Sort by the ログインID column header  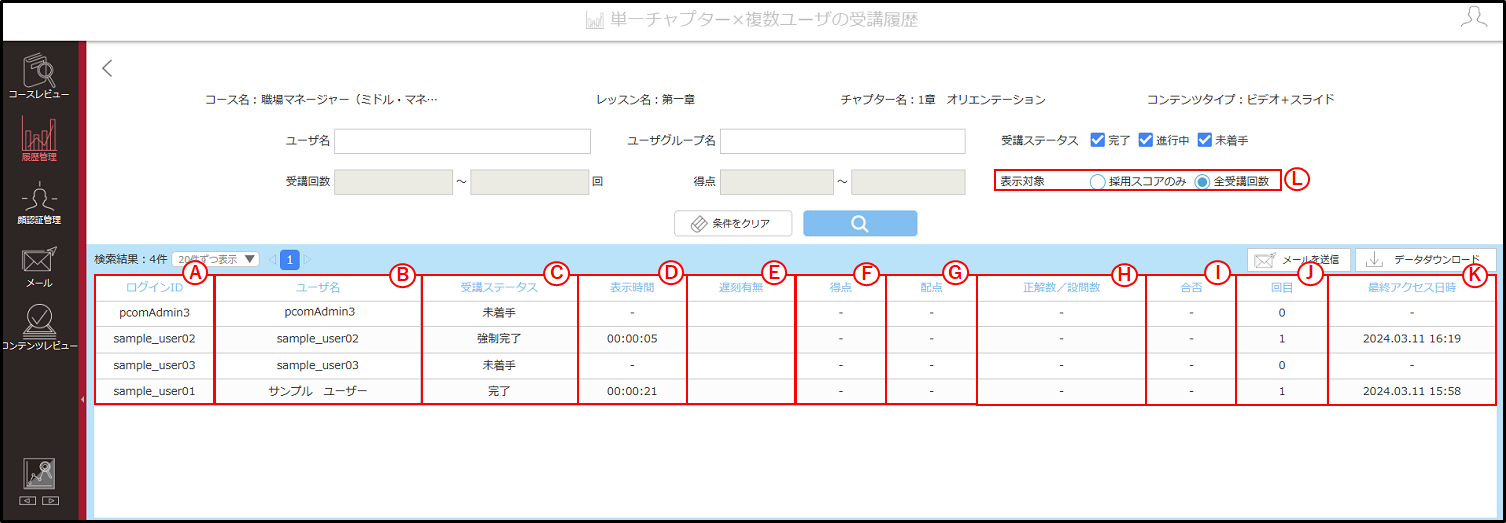coord(154,287)
